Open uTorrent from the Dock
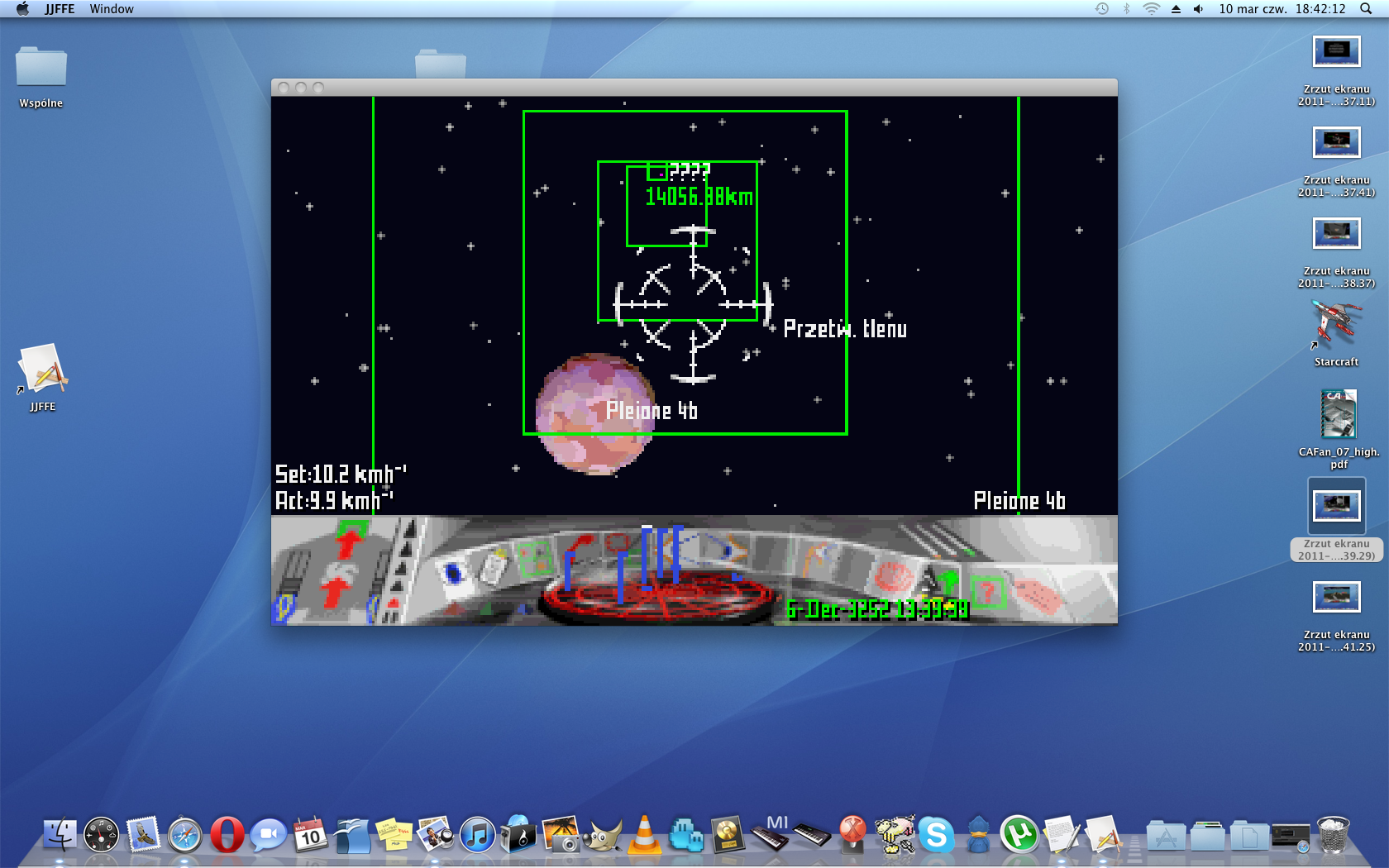 (x=1019, y=835)
